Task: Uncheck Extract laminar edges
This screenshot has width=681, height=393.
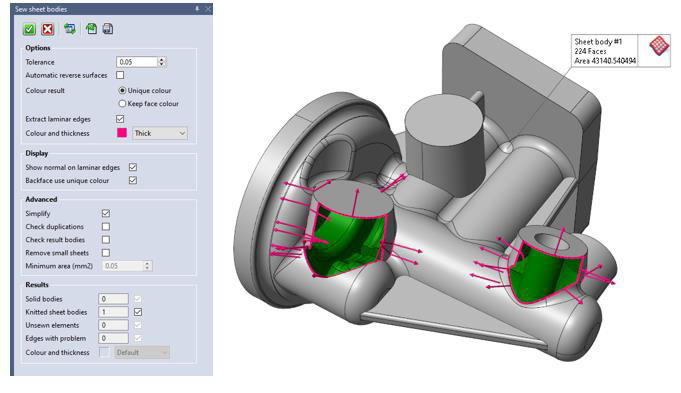Action: [x=120, y=119]
